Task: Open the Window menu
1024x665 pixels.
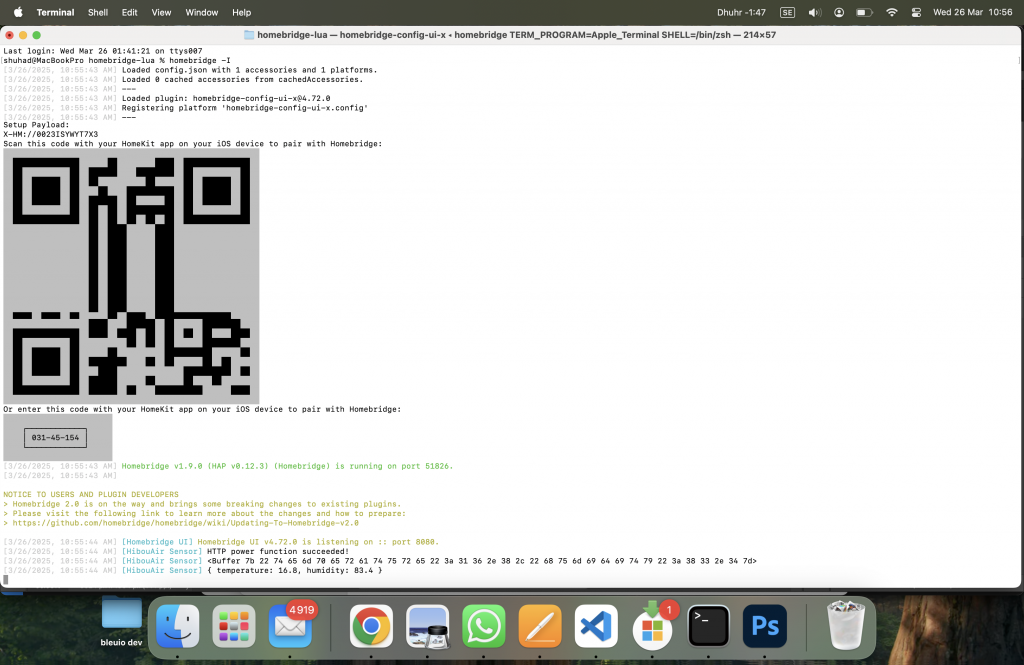Action: click(x=202, y=12)
